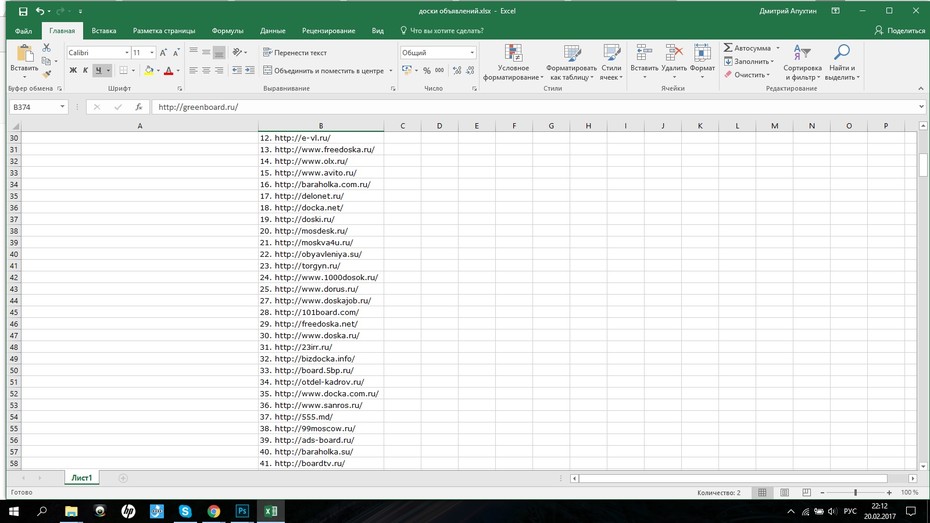930x523 pixels.
Task: Open number format Общий dropdown
Action: pyautogui.click(x=472, y=53)
